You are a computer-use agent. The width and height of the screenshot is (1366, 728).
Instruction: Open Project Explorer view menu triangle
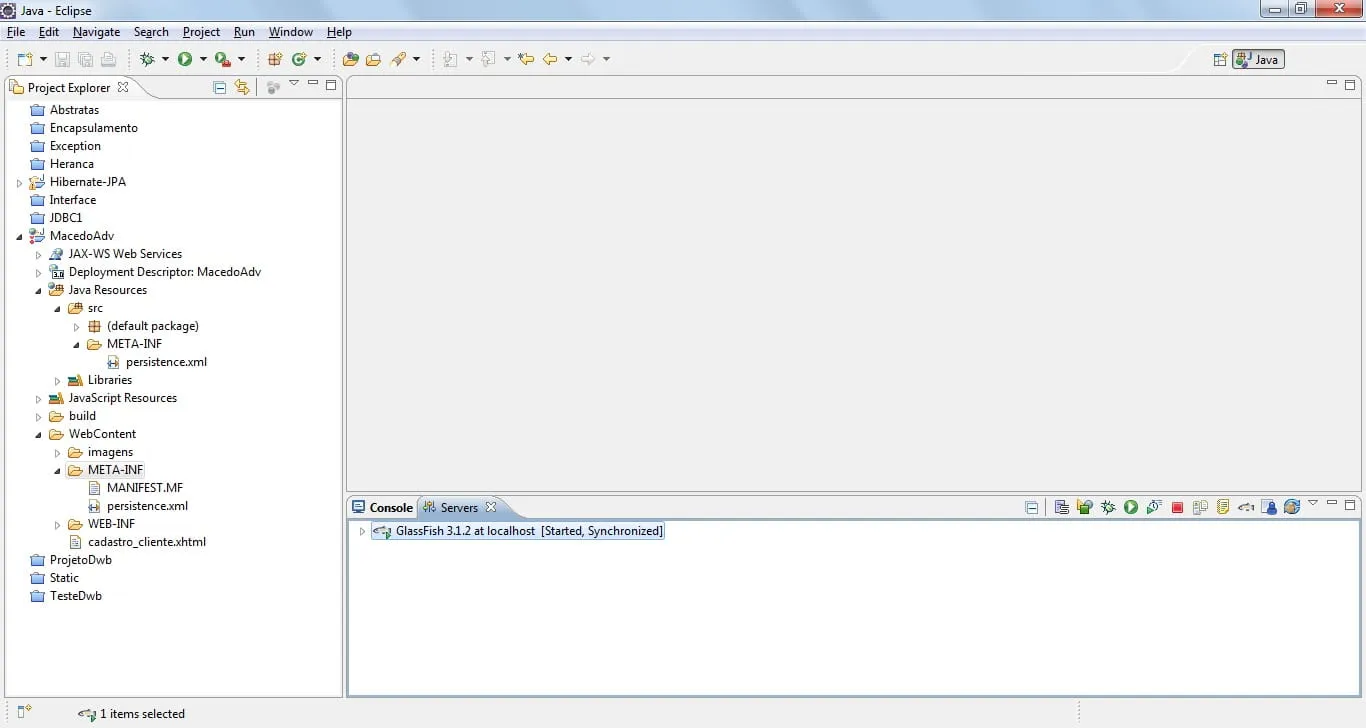point(294,84)
